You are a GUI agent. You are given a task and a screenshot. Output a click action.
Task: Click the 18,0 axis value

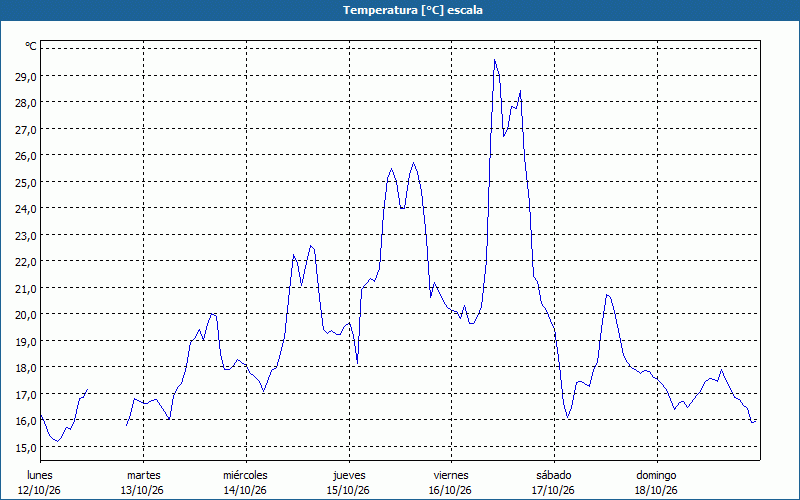26,368
